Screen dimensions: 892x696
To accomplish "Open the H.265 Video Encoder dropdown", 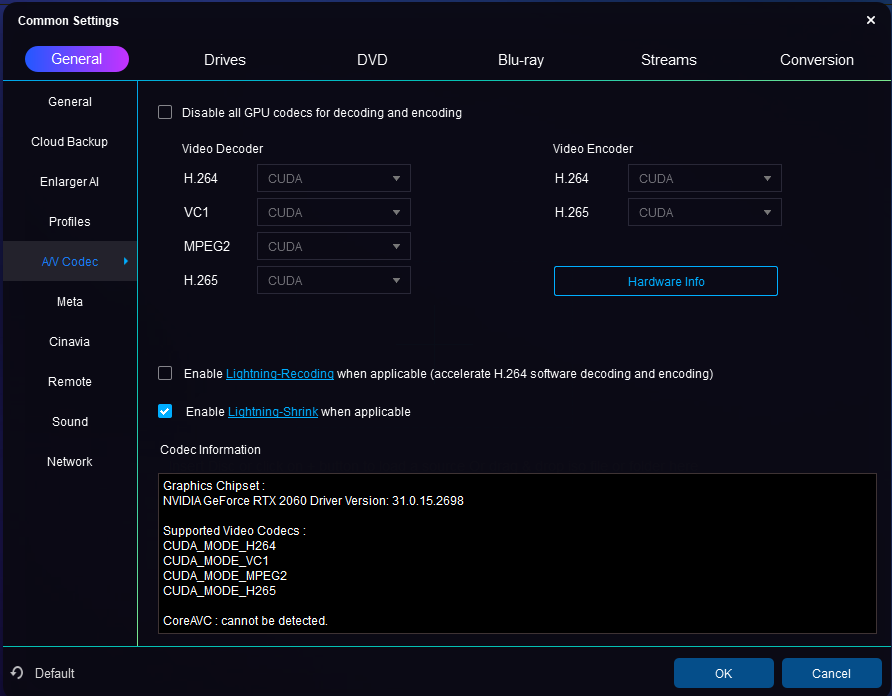I will [705, 212].
